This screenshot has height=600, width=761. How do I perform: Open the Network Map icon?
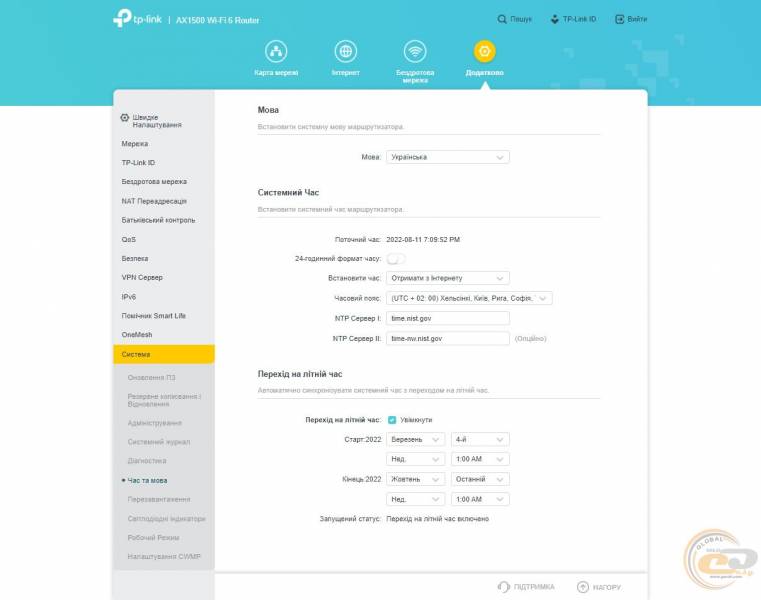[276, 51]
